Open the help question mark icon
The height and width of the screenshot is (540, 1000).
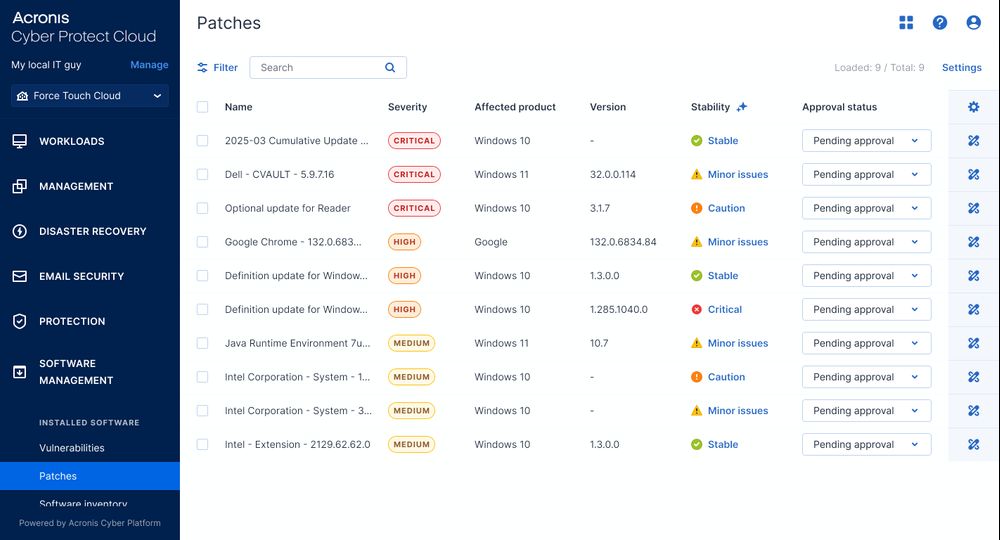tap(940, 23)
